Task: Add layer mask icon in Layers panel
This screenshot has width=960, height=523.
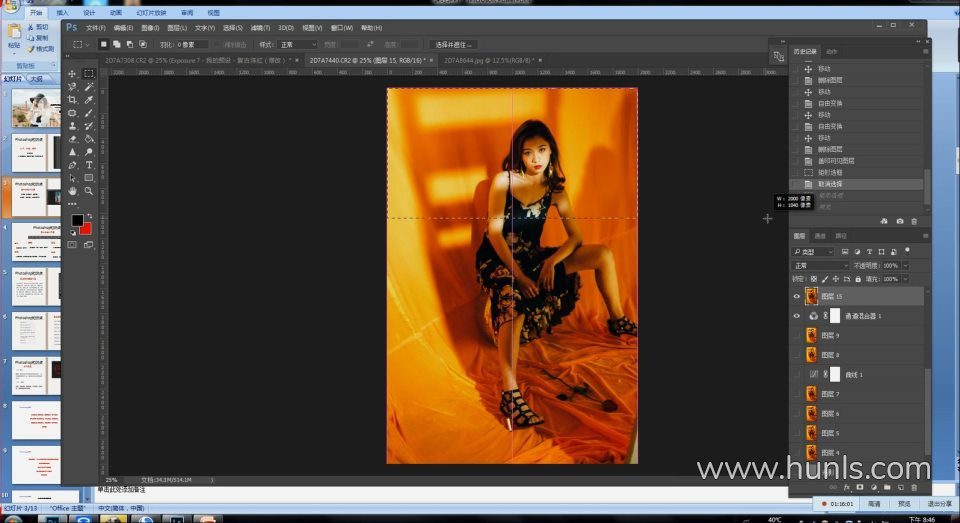Action: 860,487
